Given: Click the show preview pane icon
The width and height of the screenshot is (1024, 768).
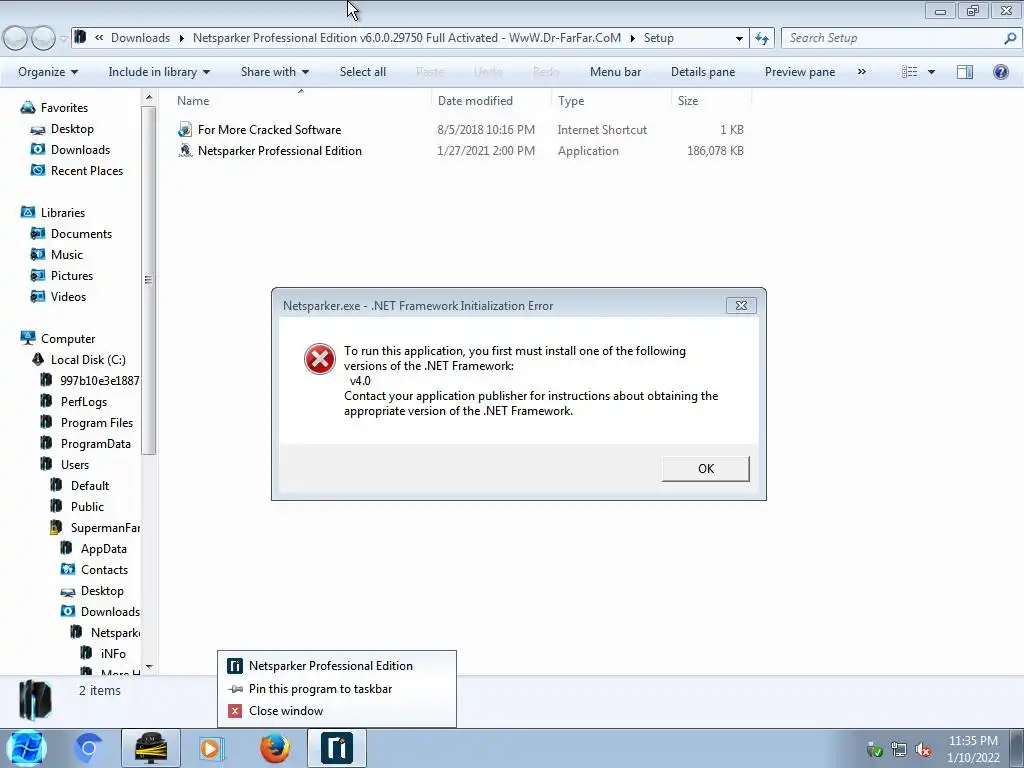Looking at the screenshot, I should coord(965,72).
